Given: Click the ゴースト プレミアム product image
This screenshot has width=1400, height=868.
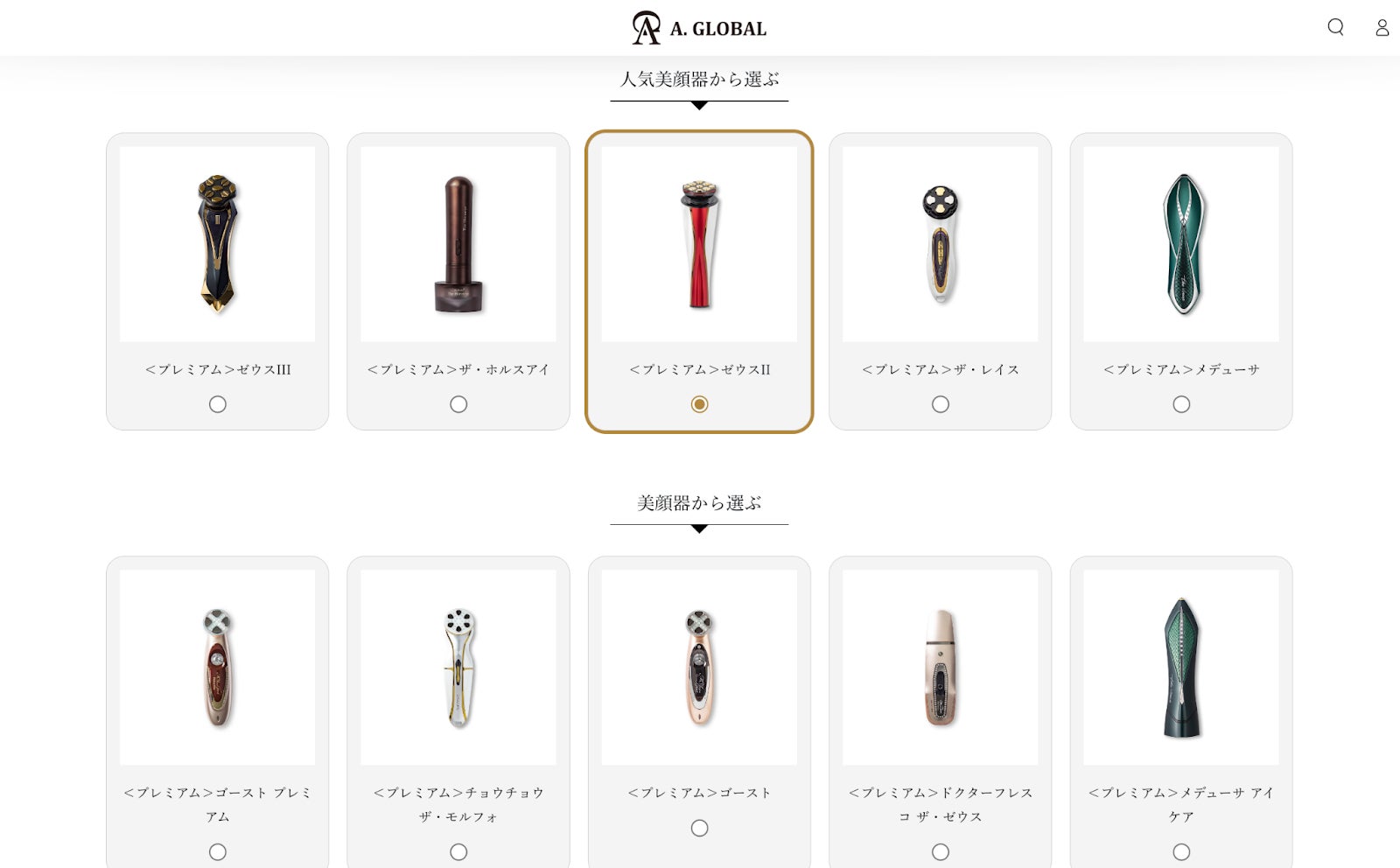Looking at the screenshot, I should [x=218, y=668].
